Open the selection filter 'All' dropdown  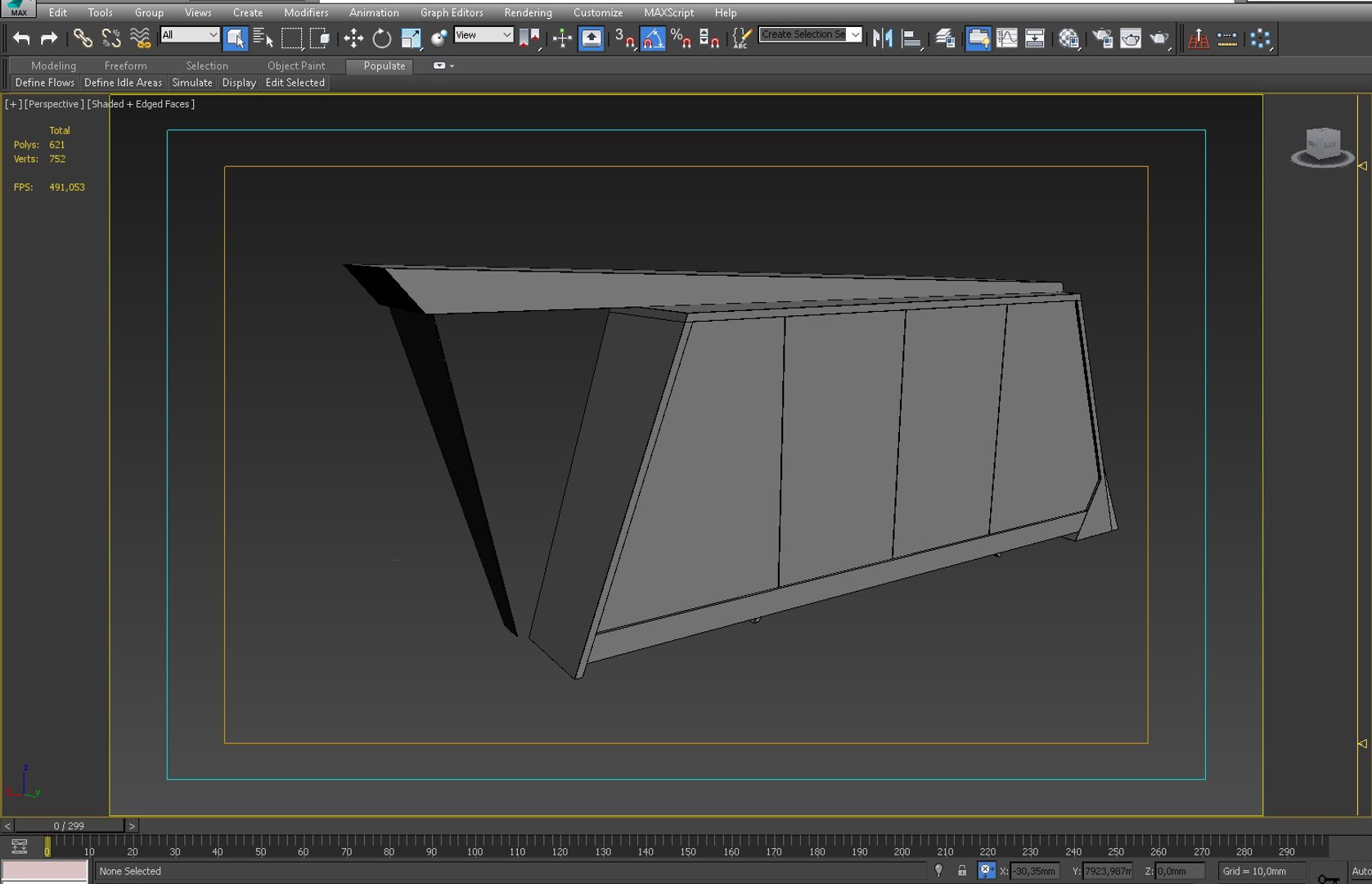(190, 35)
